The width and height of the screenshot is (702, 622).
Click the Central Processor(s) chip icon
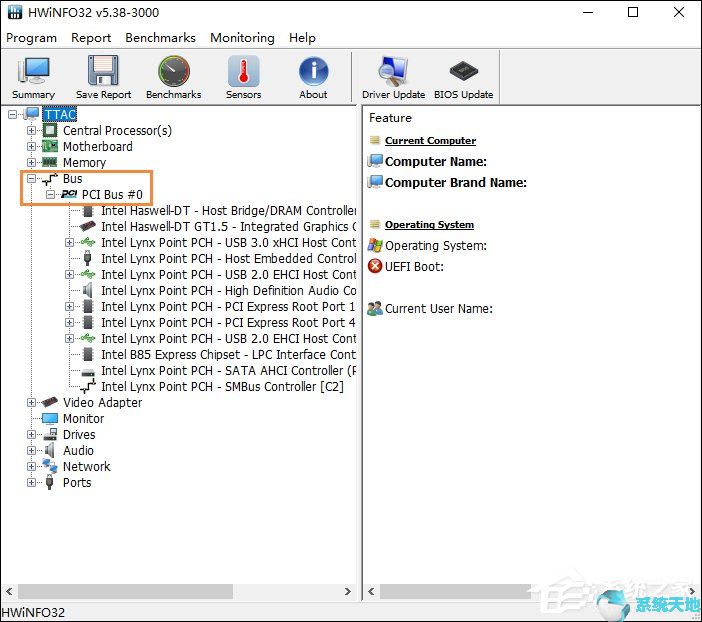50,130
